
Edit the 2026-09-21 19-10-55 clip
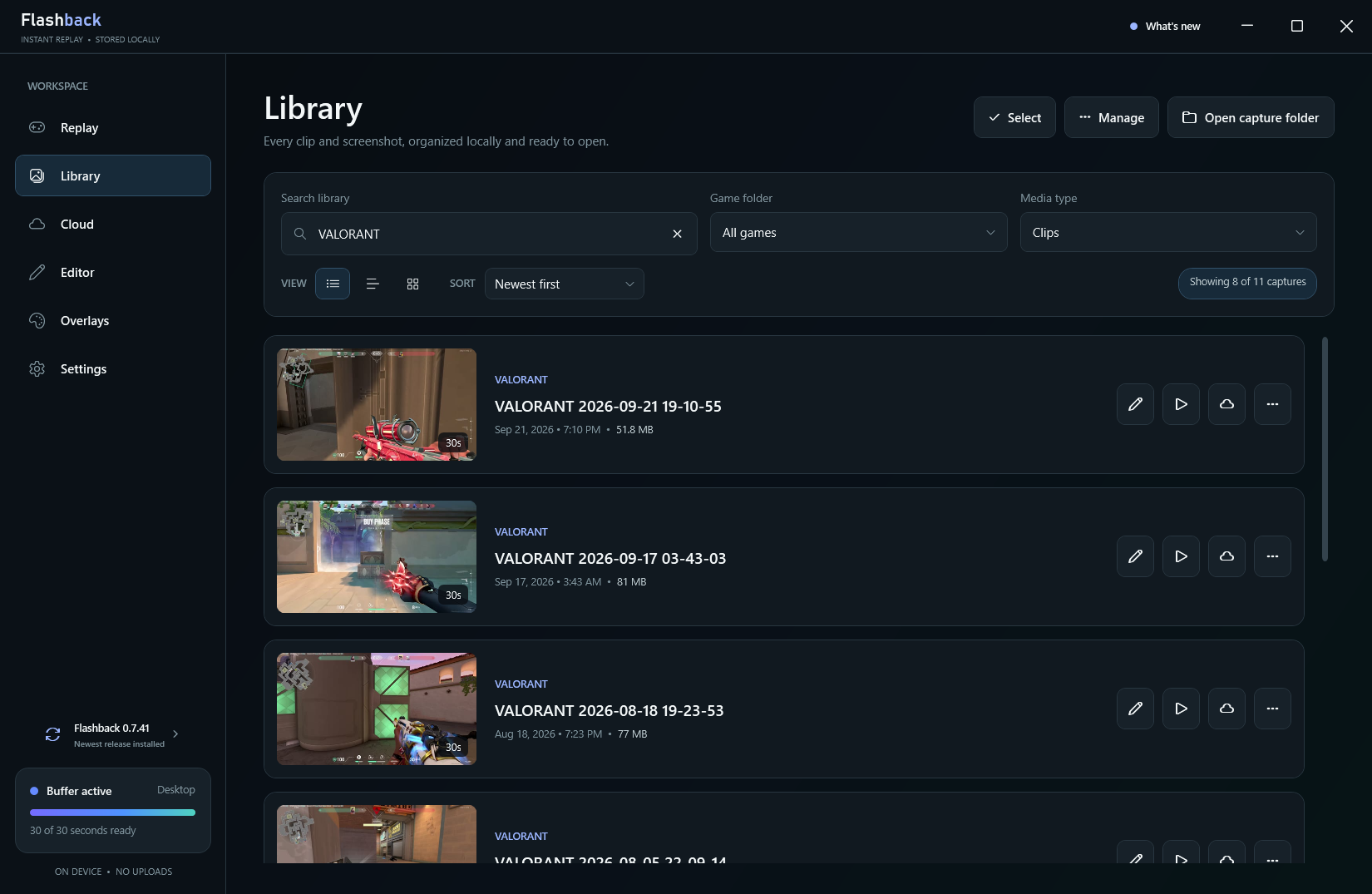tap(1135, 404)
